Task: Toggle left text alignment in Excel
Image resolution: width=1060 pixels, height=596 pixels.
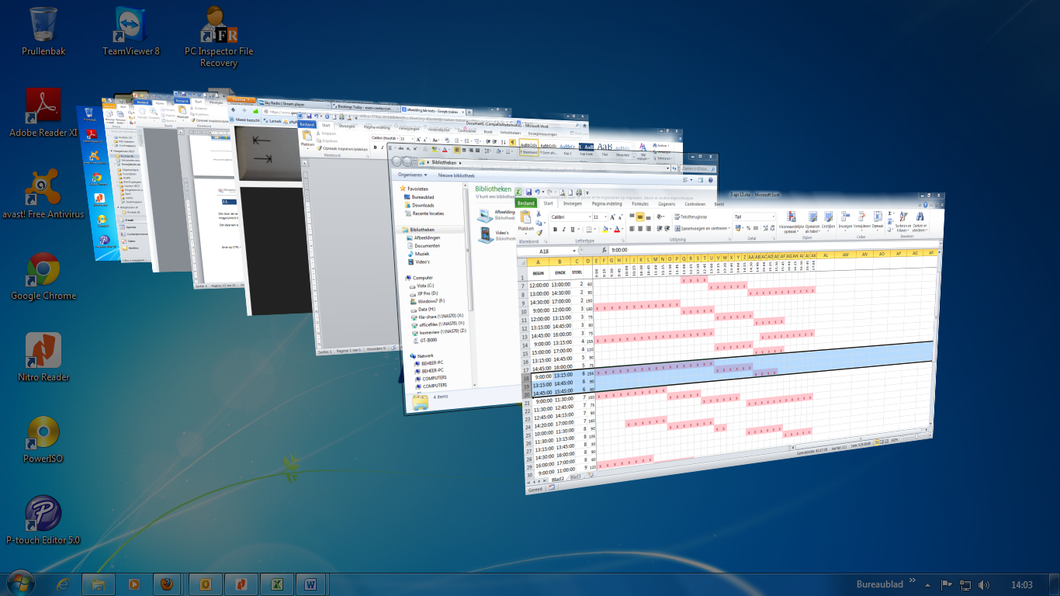Action: click(632, 228)
